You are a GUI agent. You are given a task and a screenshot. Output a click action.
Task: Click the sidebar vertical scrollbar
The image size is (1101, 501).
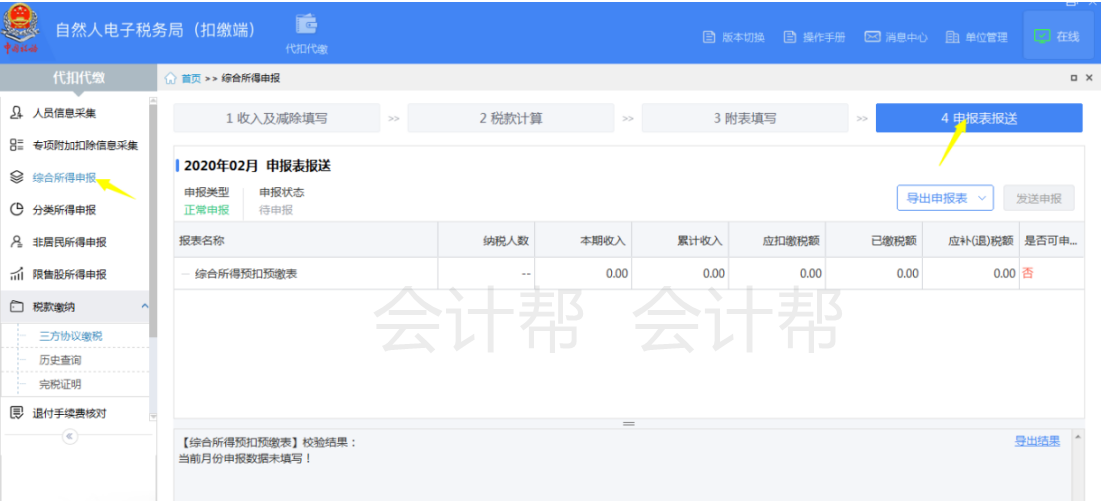coord(153,220)
